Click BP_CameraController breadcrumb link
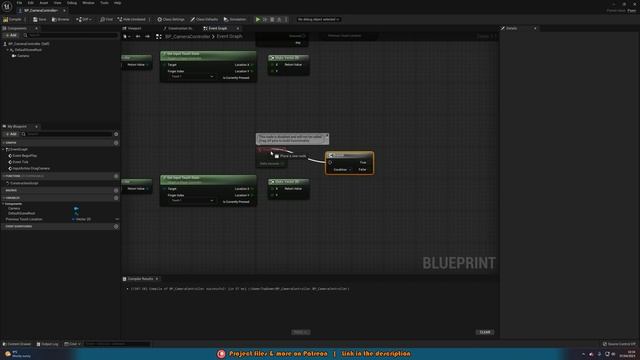Viewport: 640px width, 360px height. [x=187, y=36]
